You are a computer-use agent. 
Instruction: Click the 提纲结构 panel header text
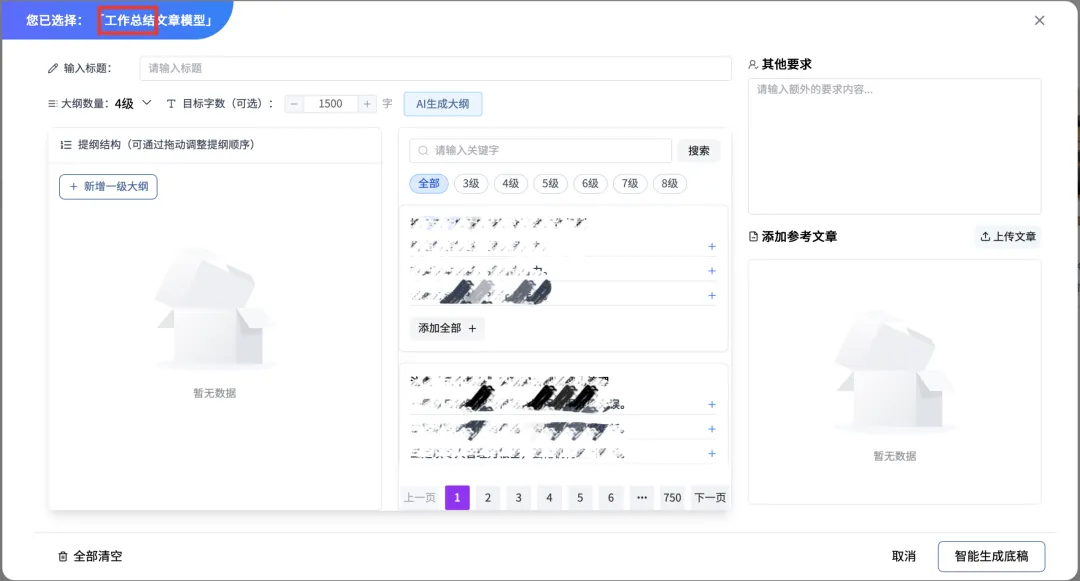pos(166,145)
